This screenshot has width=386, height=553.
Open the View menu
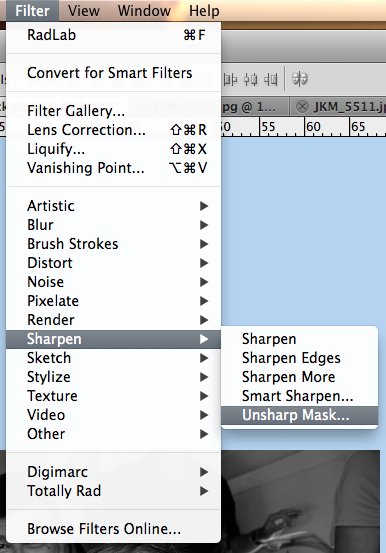(x=84, y=11)
